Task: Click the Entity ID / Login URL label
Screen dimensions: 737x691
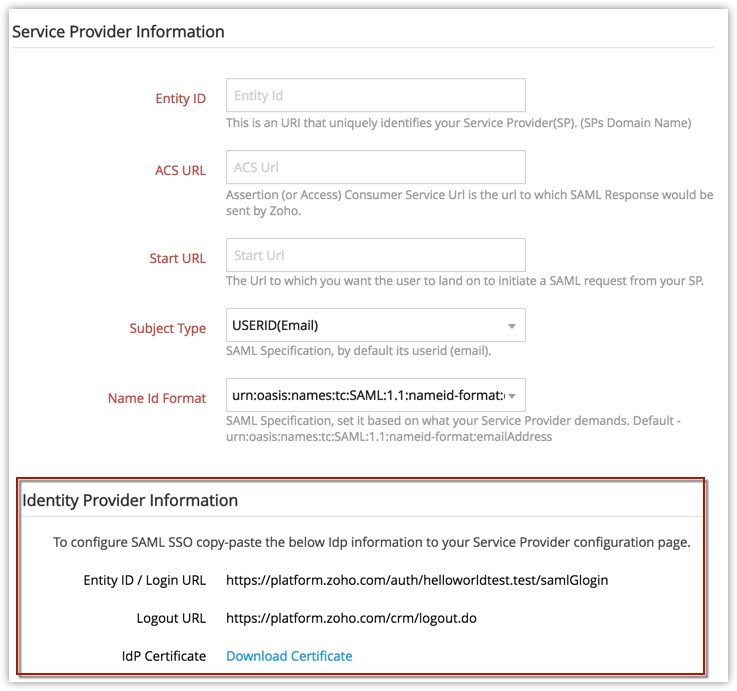Action: [x=145, y=580]
